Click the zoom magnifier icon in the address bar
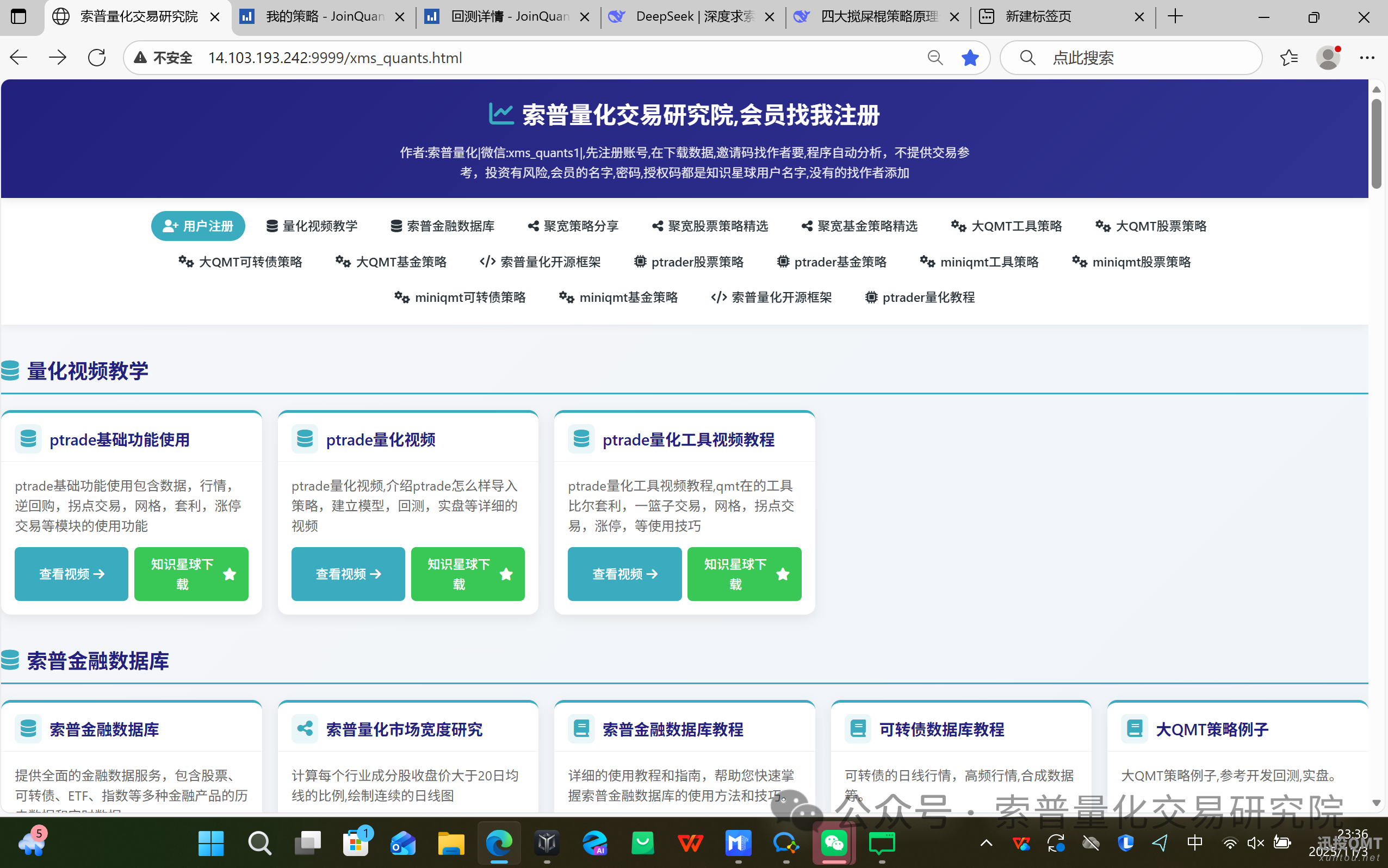This screenshot has width=1388, height=868. (x=934, y=58)
